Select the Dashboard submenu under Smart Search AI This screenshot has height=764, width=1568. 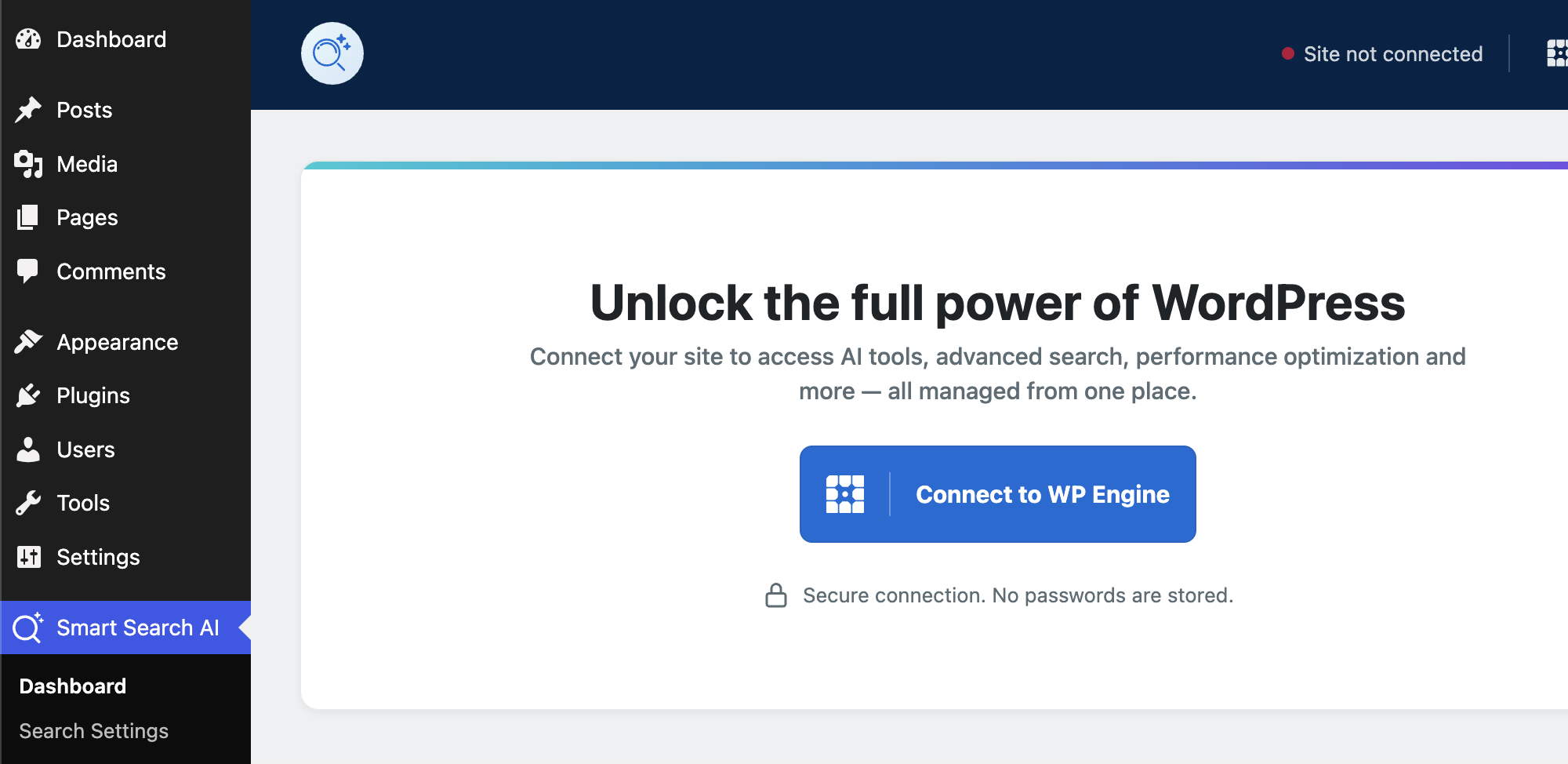[x=73, y=686]
